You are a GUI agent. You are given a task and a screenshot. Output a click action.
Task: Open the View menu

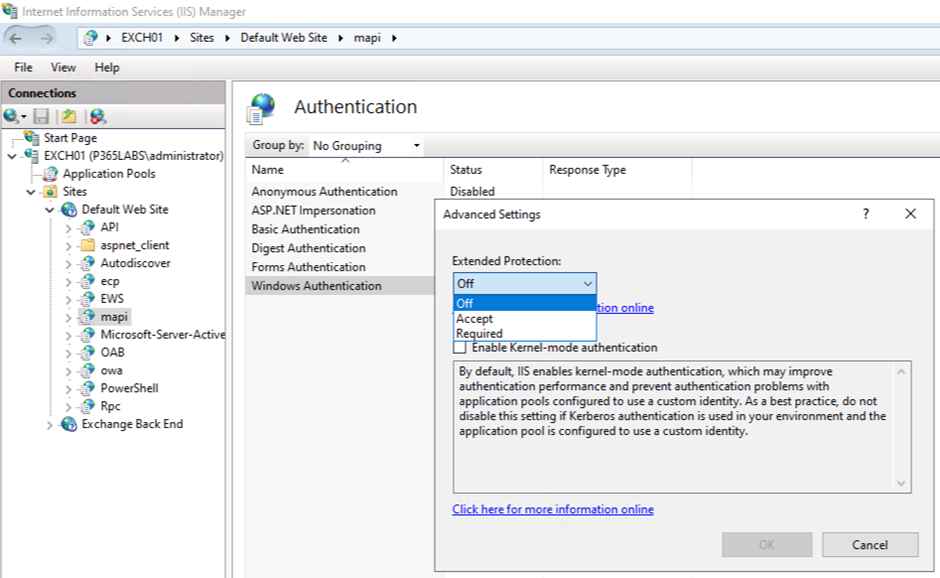coord(63,67)
